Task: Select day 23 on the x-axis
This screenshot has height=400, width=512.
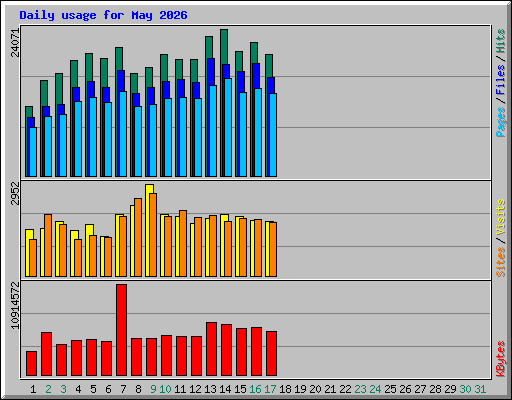Action: tap(360, 389)
